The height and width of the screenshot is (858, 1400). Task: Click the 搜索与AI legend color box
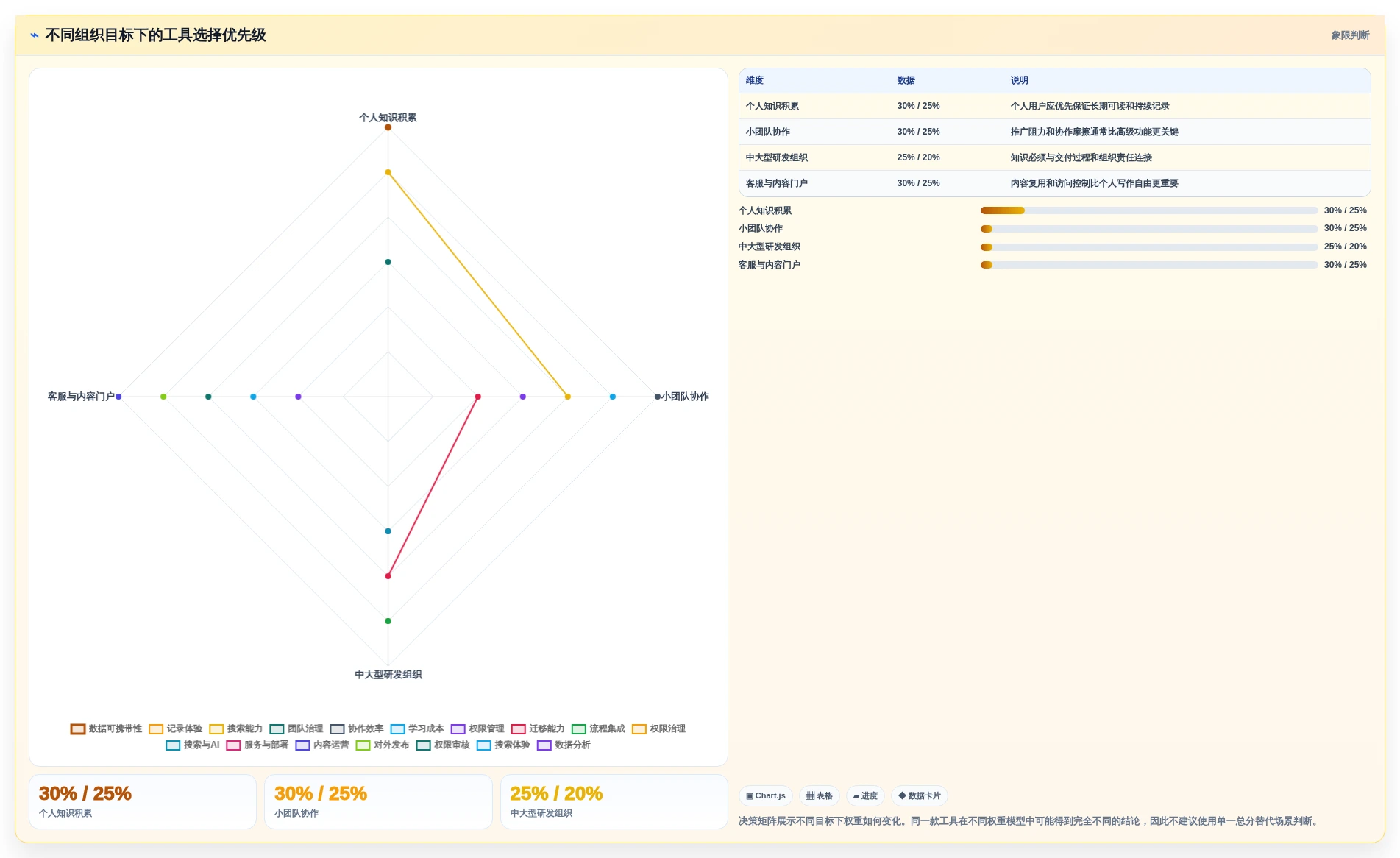pyautogui.click(x=173, y=745)
